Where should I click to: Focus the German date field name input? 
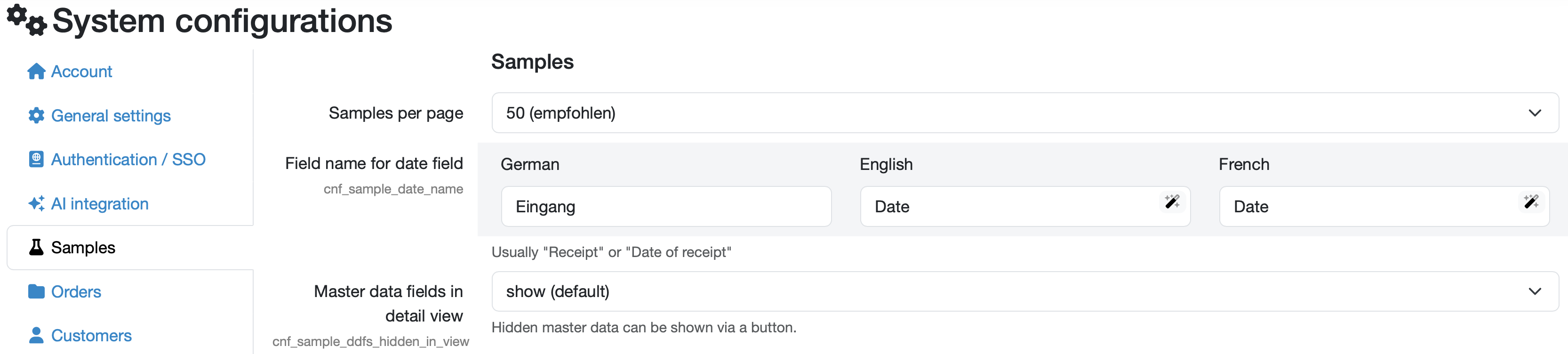pos(666,207)
